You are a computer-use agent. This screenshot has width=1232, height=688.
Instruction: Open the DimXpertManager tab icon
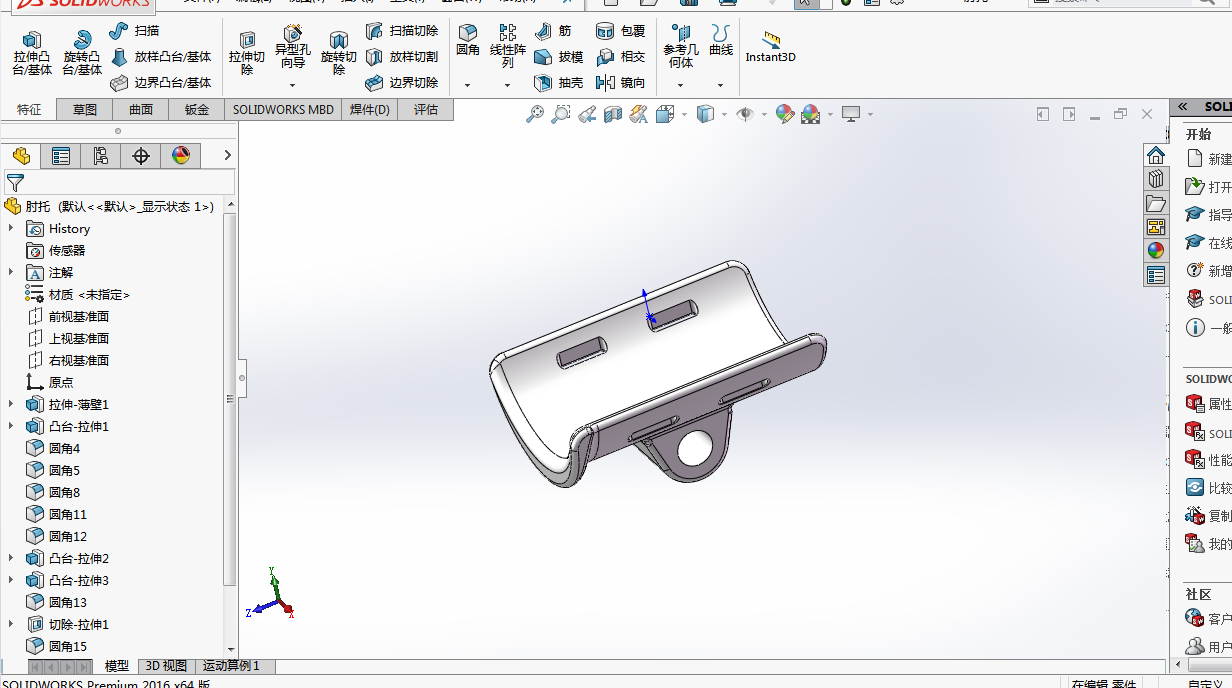tap(141, 155)
